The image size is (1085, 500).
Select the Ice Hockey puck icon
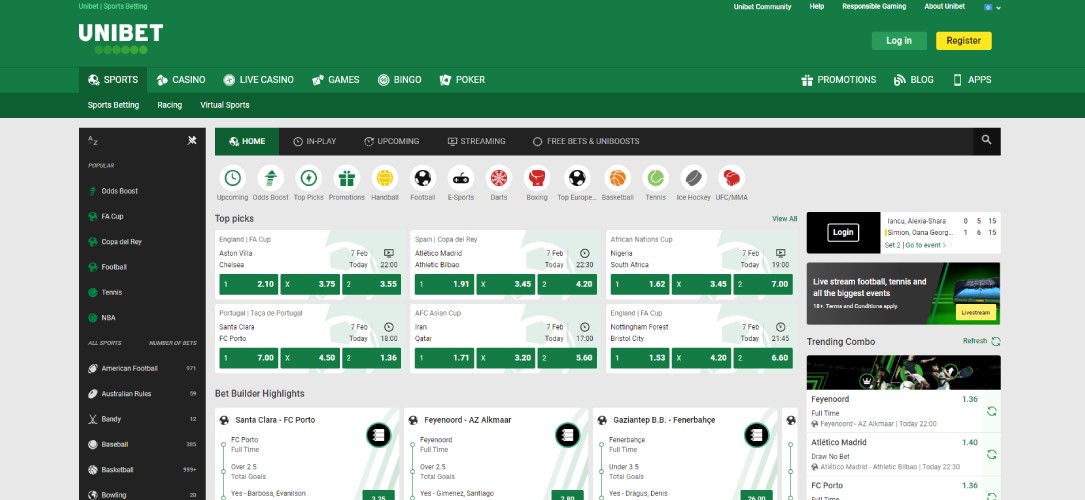[694, 178]
